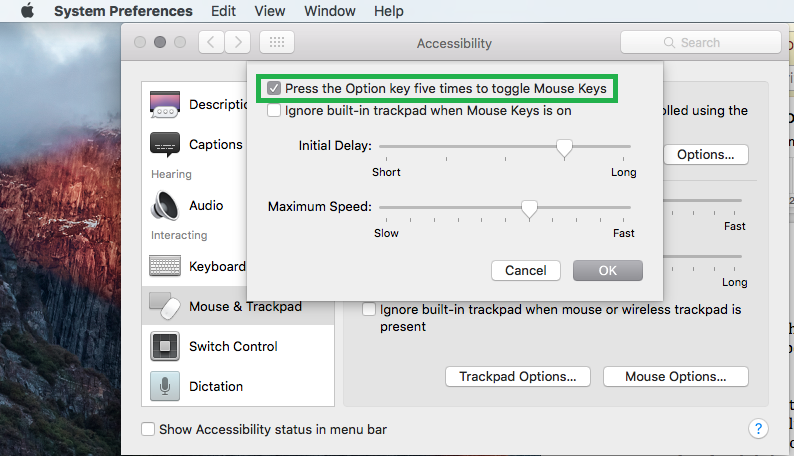The height and width of the screenshot is (456, 794).
Task: Click the Cancel button
Action: [x=526, y=271]
